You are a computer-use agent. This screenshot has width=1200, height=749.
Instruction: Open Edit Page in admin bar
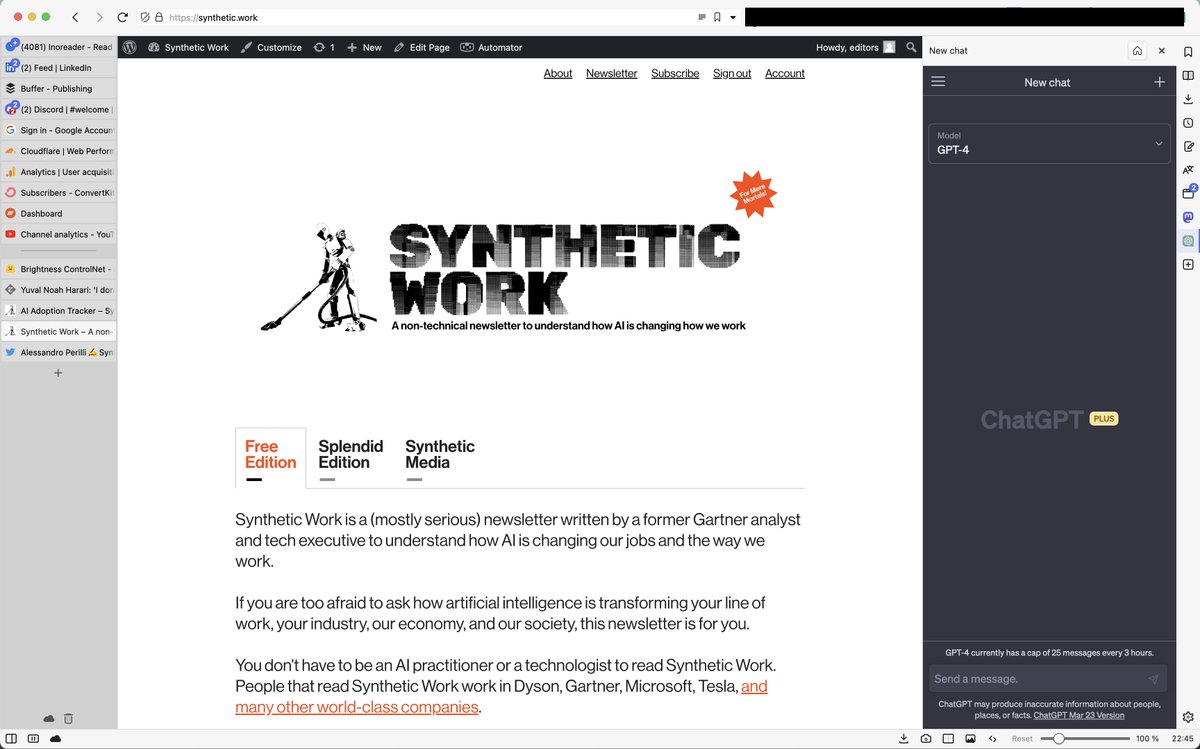point(421,47)
